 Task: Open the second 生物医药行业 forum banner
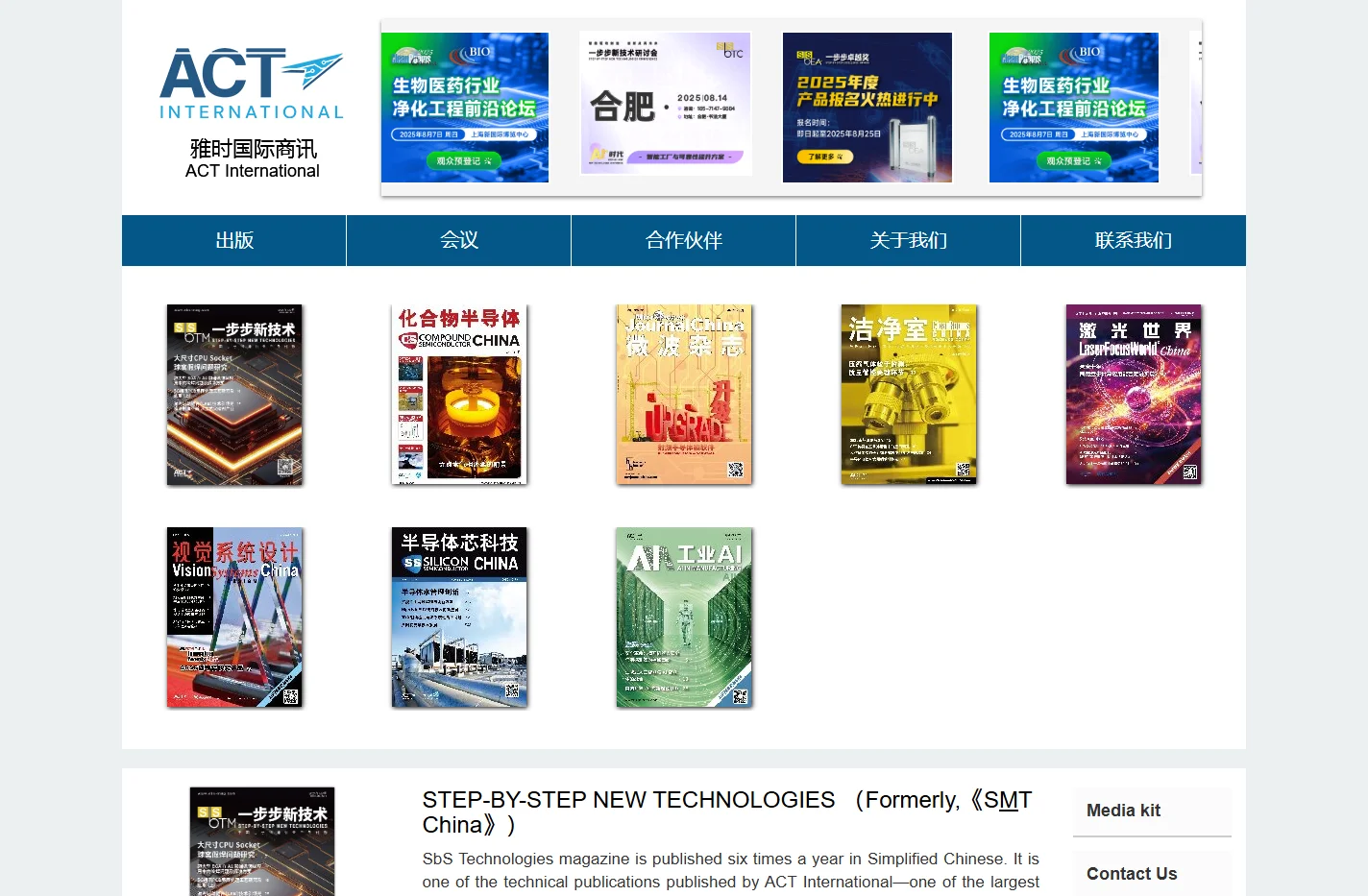1074,108
